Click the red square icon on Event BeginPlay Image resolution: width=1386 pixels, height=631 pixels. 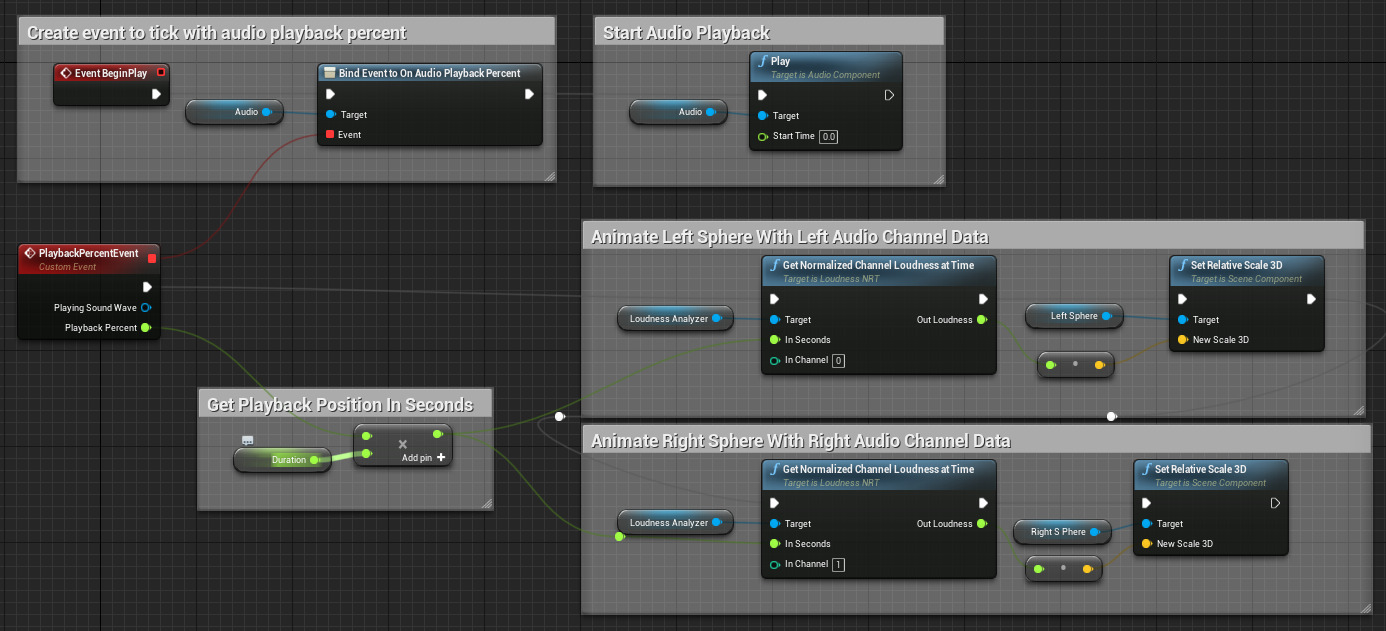pos(161,72)
